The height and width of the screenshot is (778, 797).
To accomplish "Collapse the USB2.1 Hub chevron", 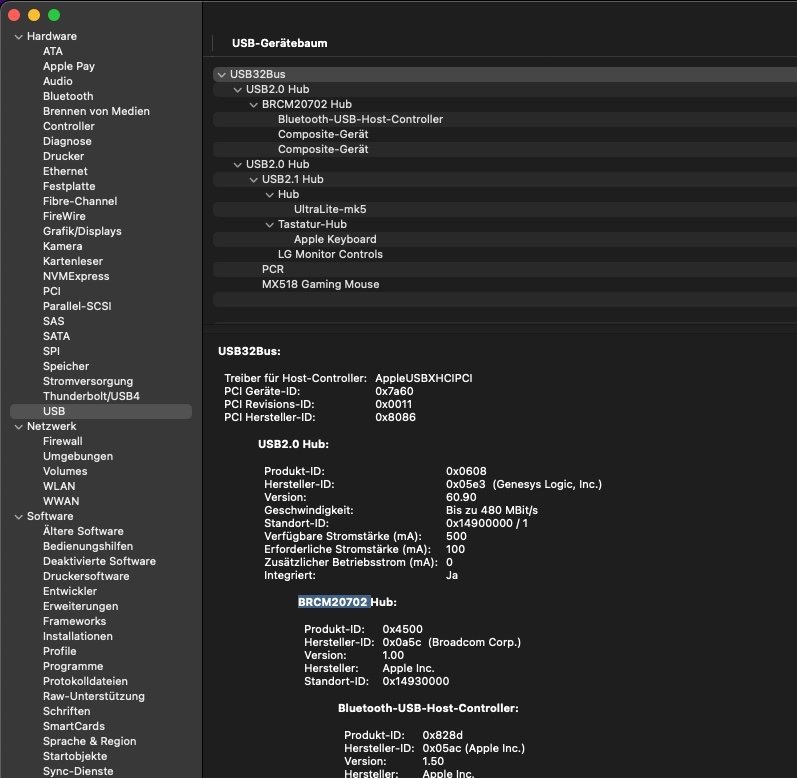I will coord(254,179).
